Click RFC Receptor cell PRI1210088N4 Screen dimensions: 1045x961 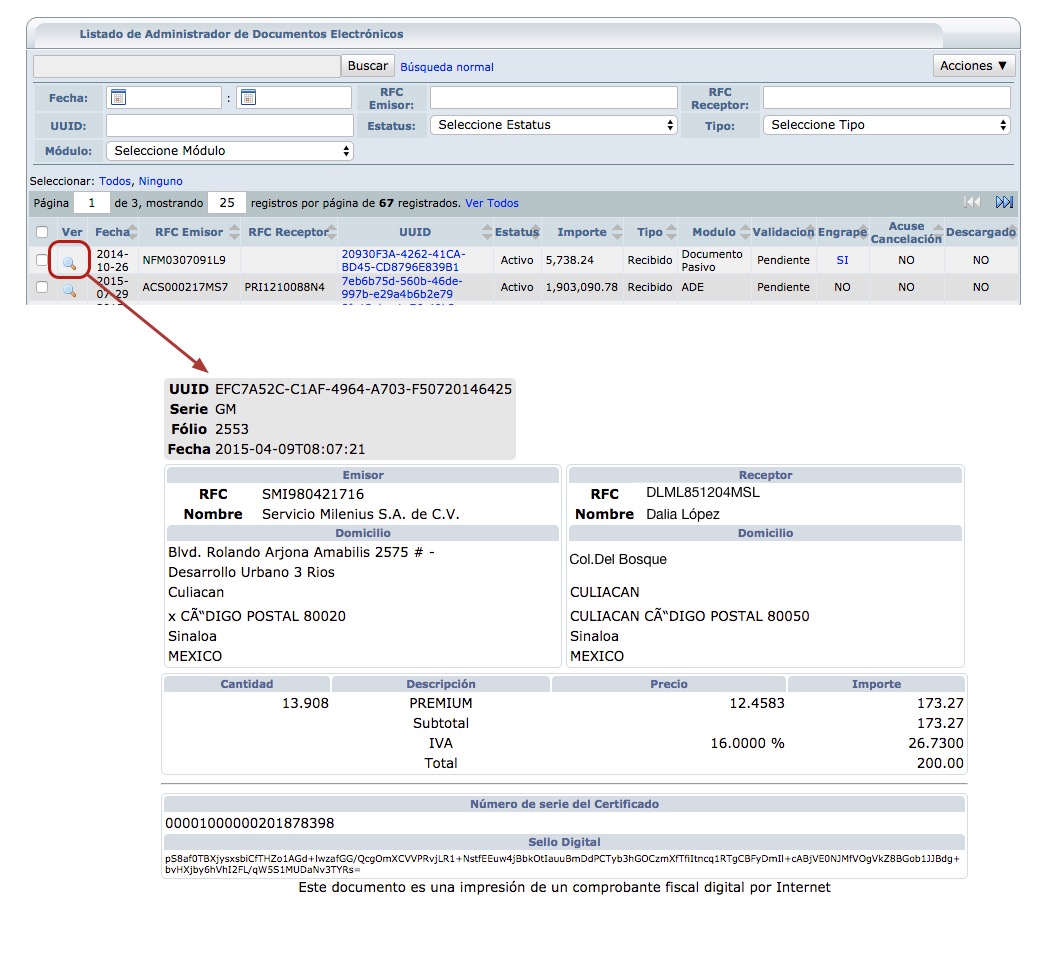point(285,287)
